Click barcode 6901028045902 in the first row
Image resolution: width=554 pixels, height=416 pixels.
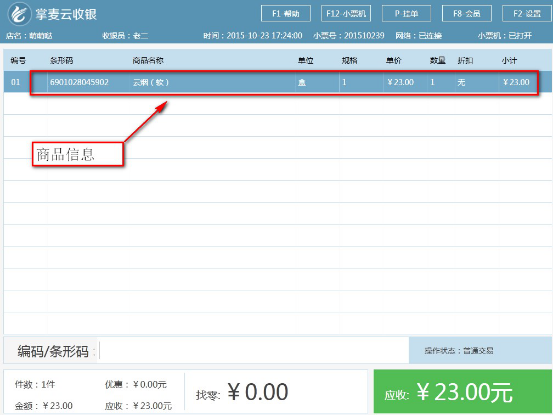(x=79, y=82)
